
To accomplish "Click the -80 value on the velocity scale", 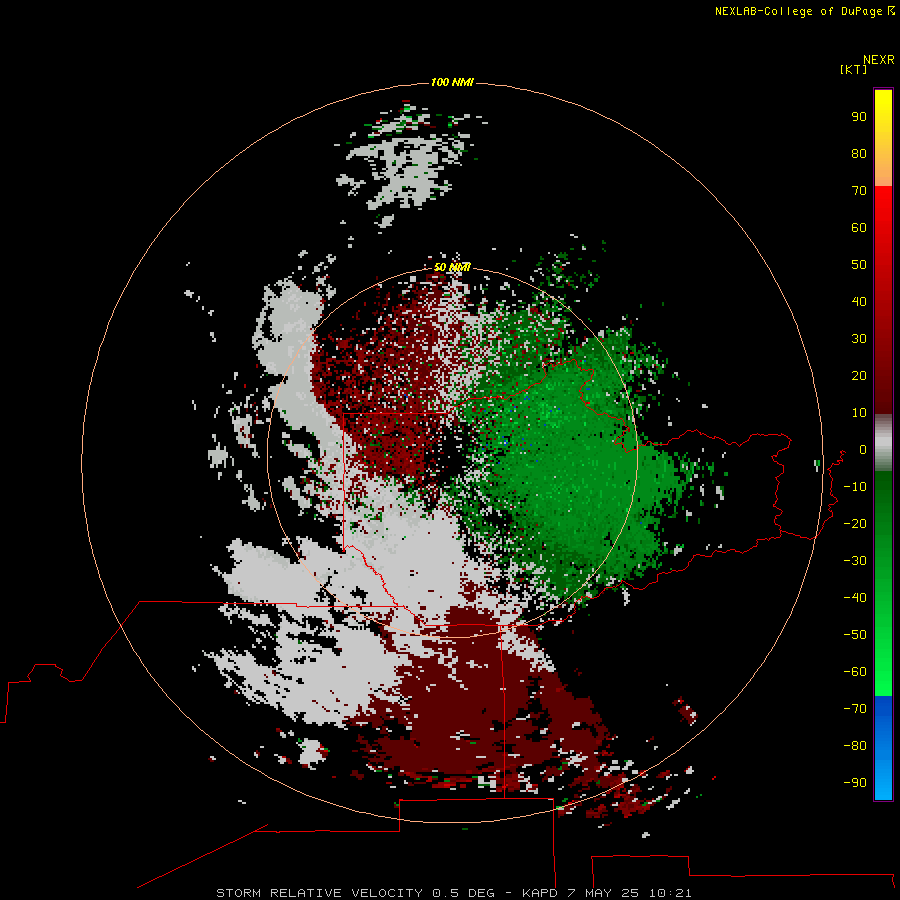I will (855, 746).
